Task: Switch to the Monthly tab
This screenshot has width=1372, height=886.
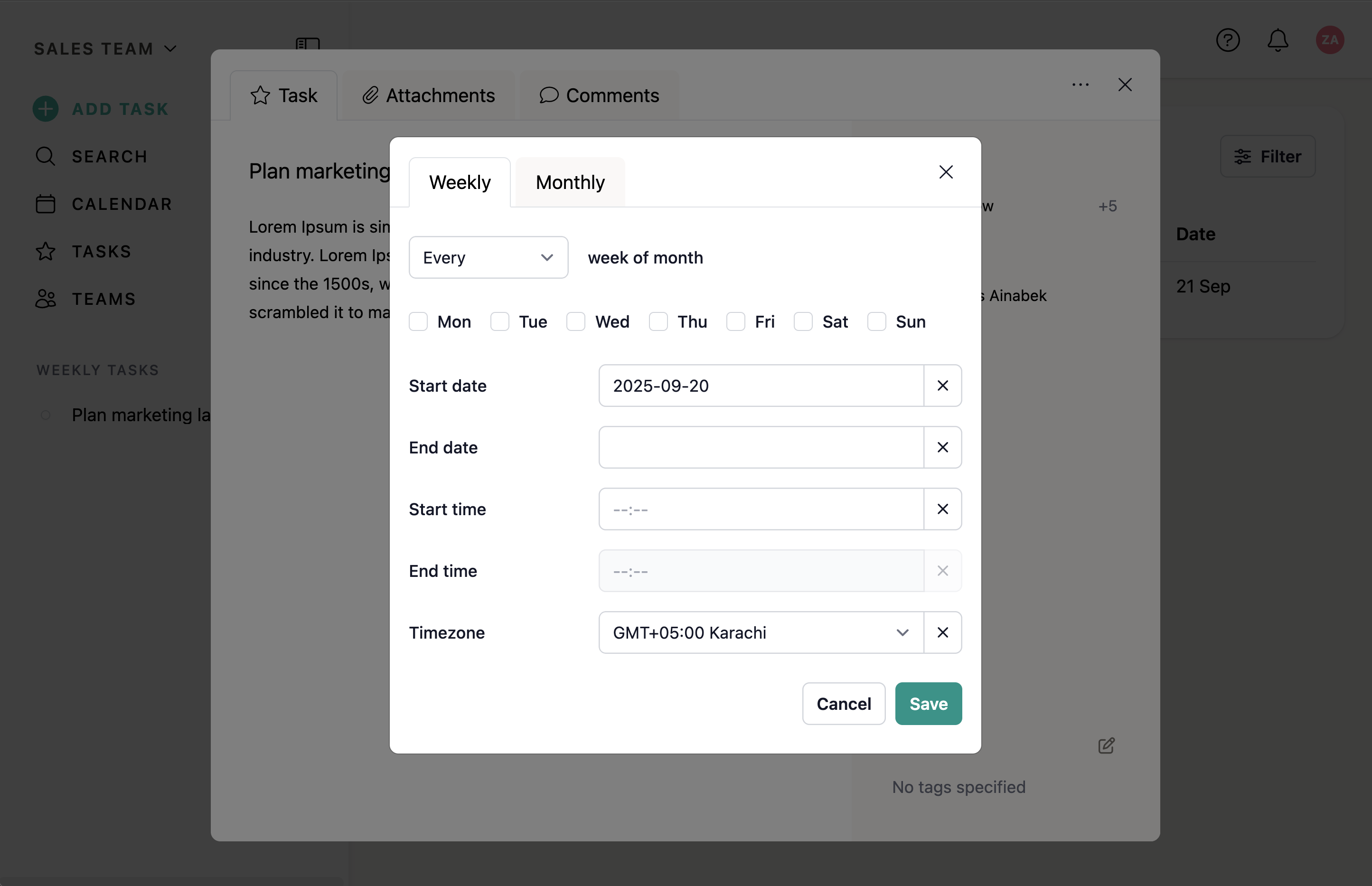Action: pyautogui.click(x=570, y=182)
